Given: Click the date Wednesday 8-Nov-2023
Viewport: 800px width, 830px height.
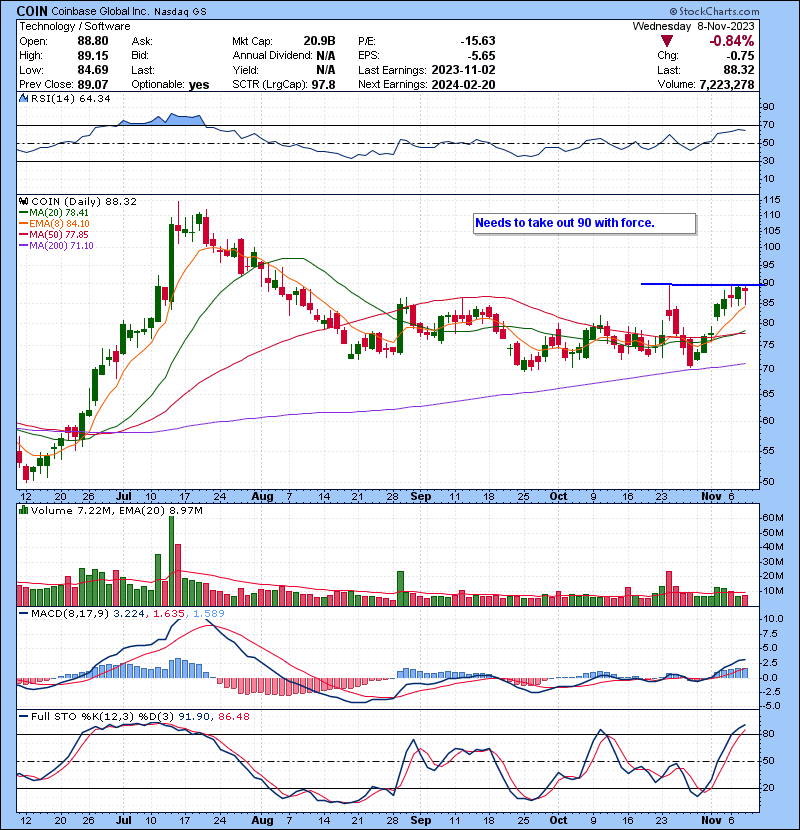Looking at the screenshot, I should click(x=693, y=26).
